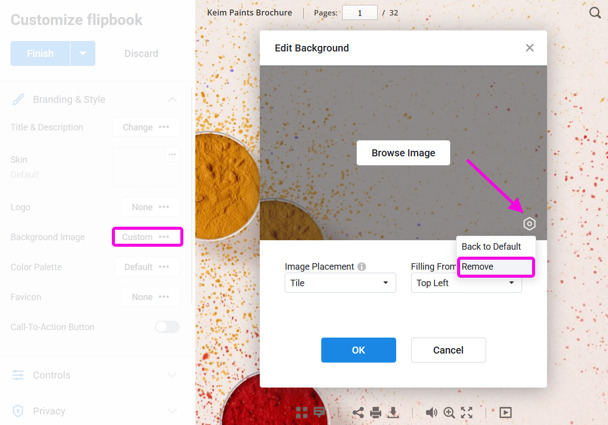Screen dimensions: 608x425
Task: Click the share icon in bottom toolbar
Action: (x=358, y=413)
